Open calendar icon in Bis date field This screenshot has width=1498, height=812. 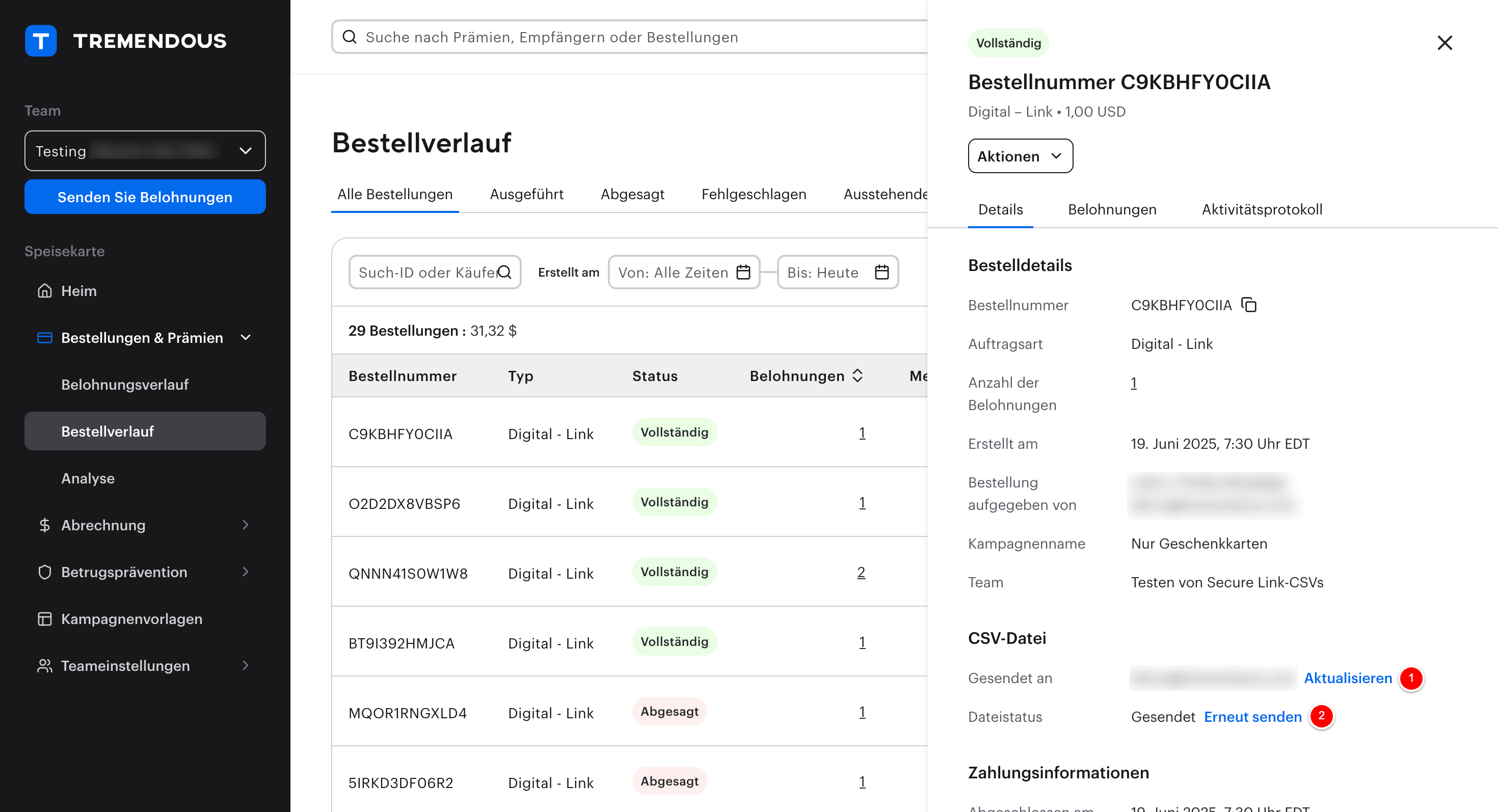pyautogui.click(x=881, y=272)
